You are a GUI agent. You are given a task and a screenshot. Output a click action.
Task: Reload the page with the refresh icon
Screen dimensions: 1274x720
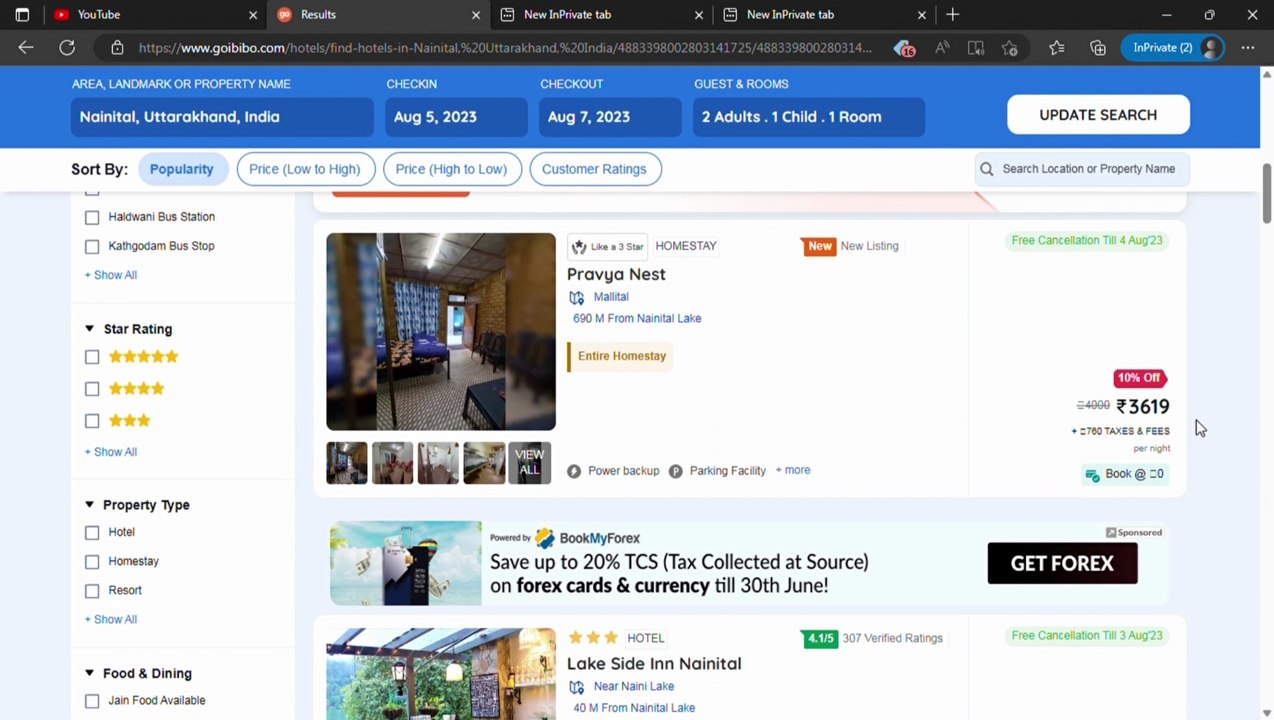coord(67,47)
